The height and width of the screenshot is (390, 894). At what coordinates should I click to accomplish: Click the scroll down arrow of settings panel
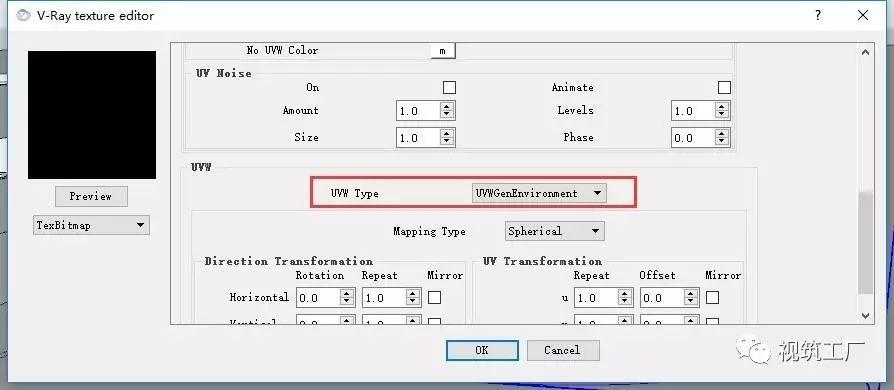click(865, 315)
